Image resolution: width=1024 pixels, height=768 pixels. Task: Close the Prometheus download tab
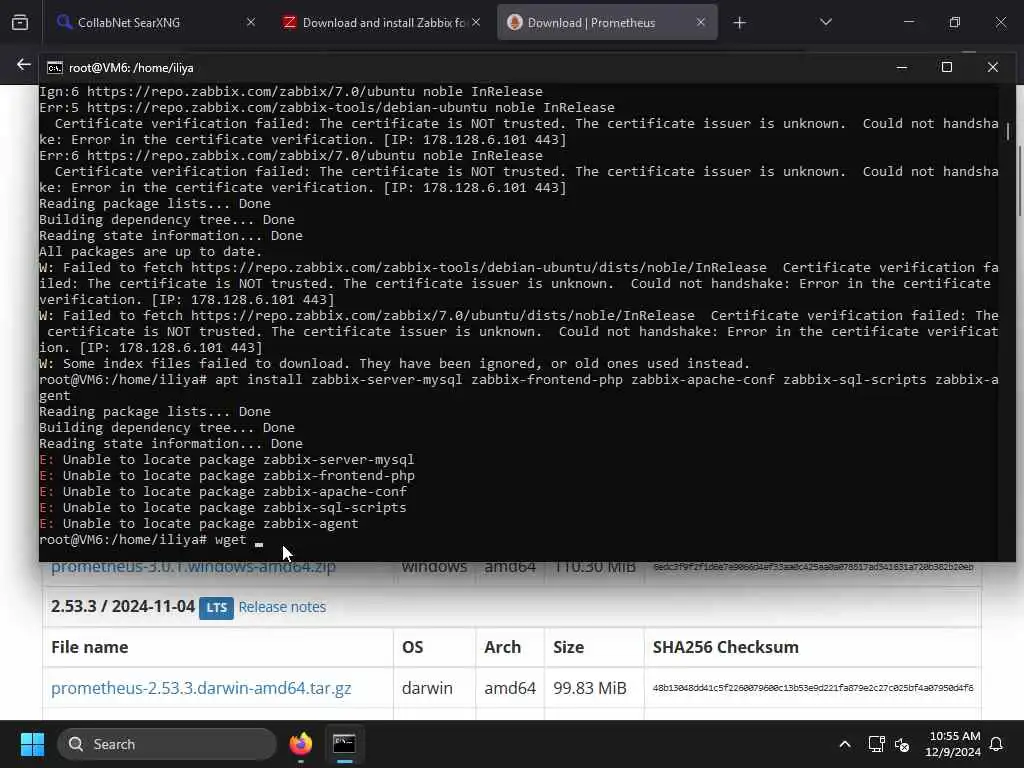(x=701, y=23)
